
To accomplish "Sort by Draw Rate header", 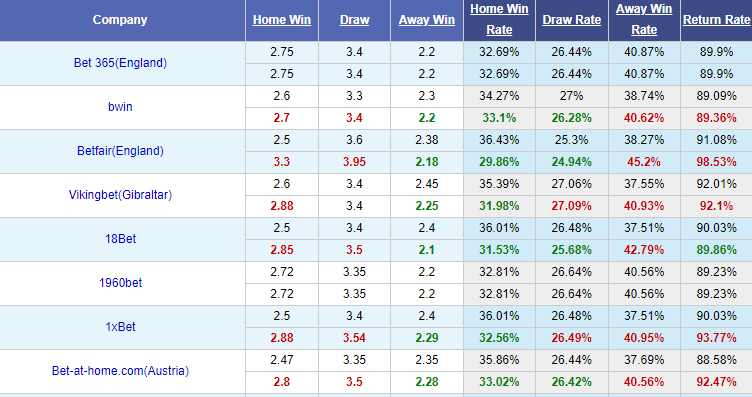I will (572, 20).
